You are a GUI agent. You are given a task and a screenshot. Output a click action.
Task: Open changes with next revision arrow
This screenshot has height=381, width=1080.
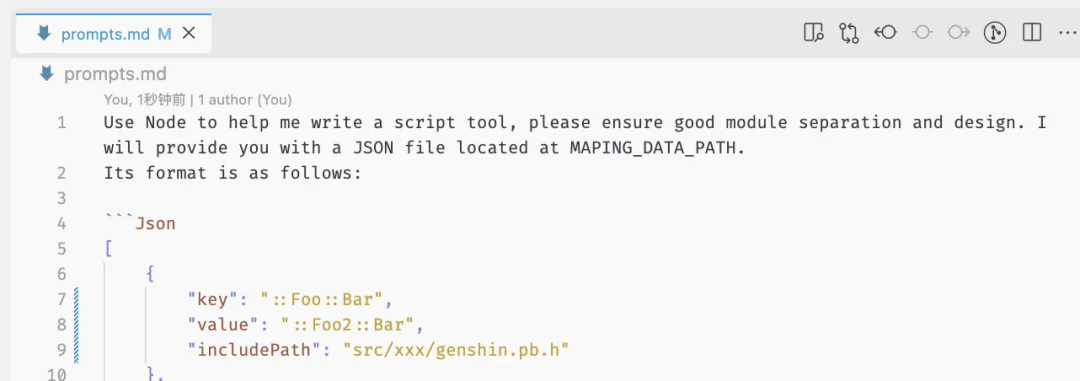959,32
